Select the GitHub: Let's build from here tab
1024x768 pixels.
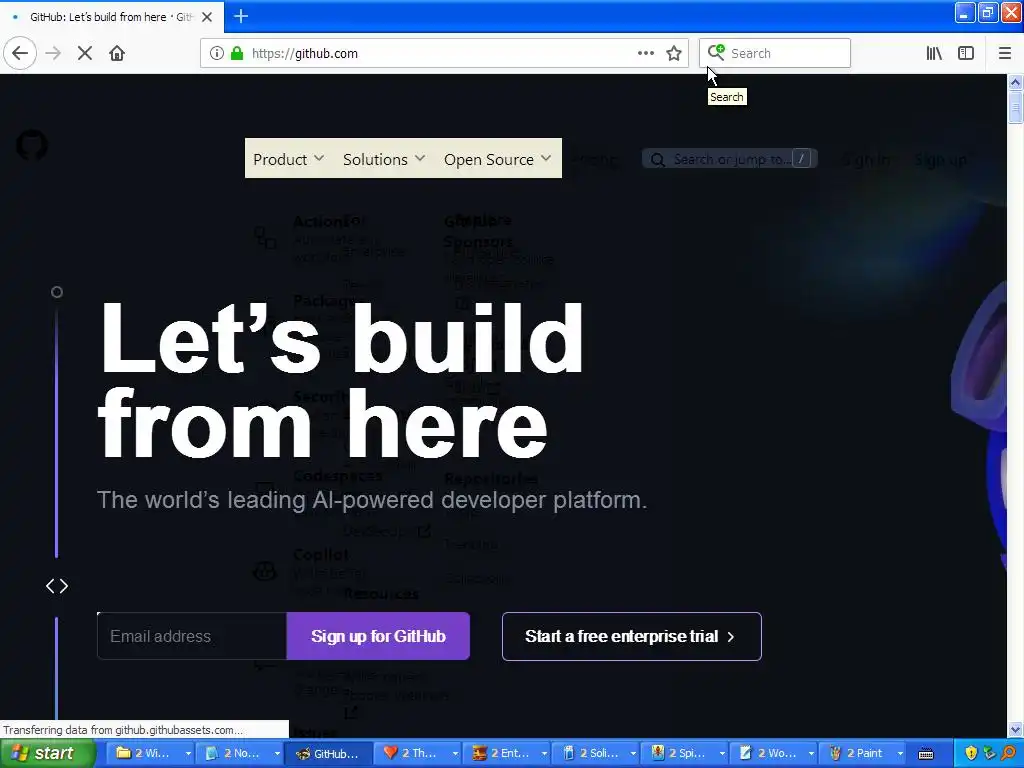click(111, 17)
